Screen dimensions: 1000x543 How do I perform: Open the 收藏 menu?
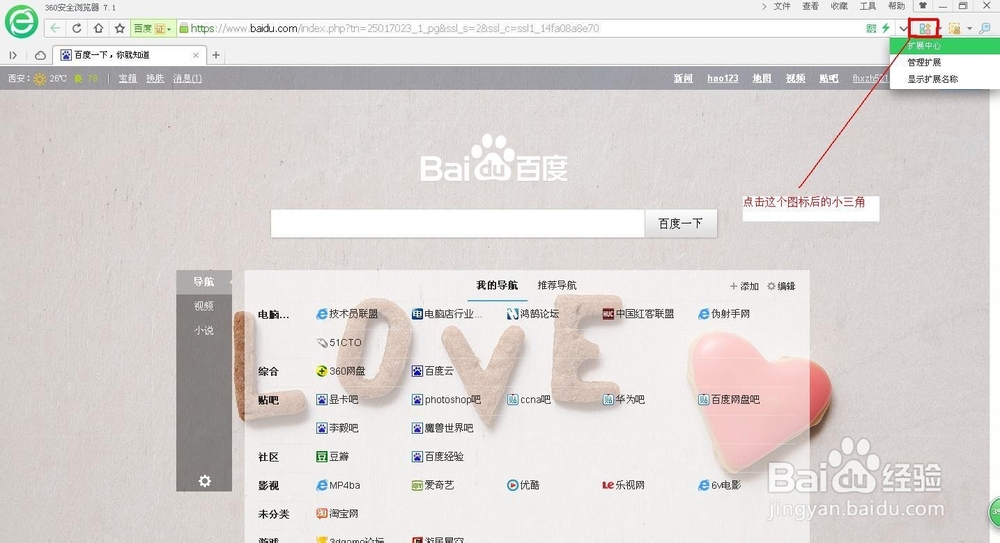pos(839,6)
